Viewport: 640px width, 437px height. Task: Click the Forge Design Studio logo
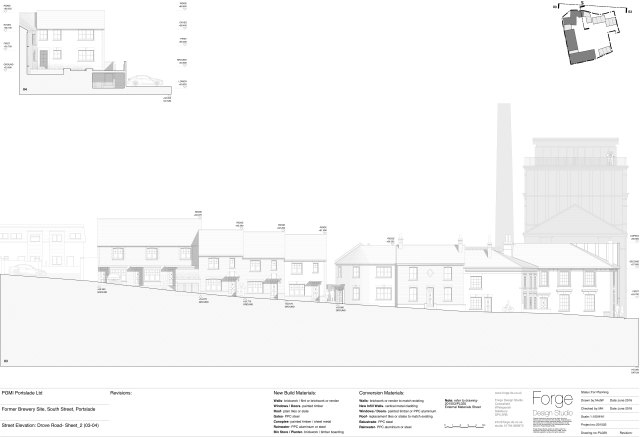coord(554,404)
